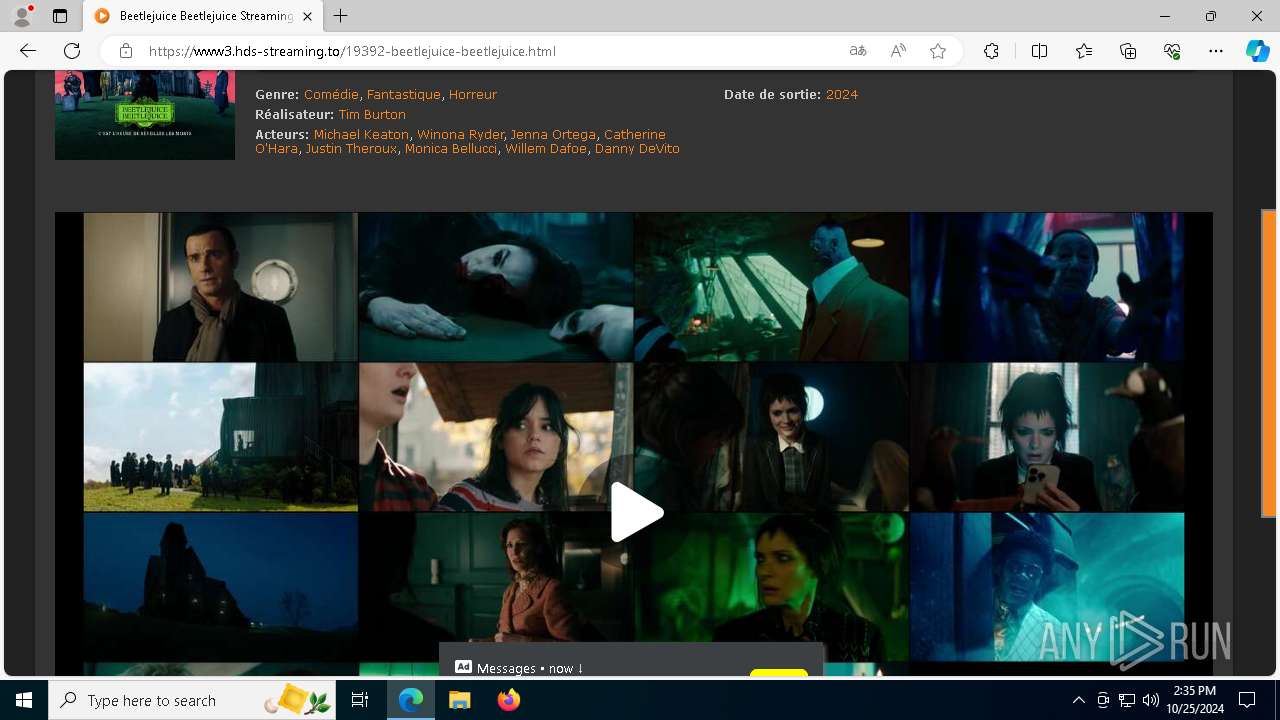1280x720 pixels.
Task: Open Browser essentials heart icon
Action: point(1172,51)
